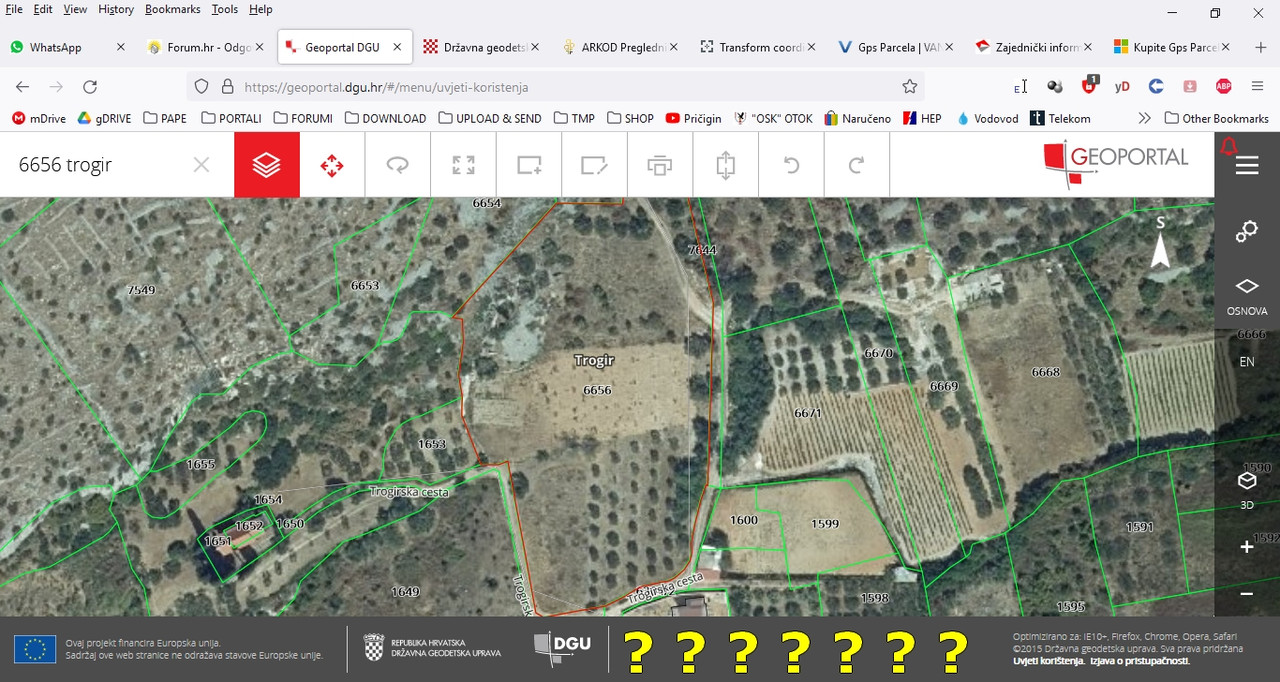The height and width of the screenshot is (682, 1280).
Task: Switch the OSNOVA base map layer
Action: tap(1247, 297)
